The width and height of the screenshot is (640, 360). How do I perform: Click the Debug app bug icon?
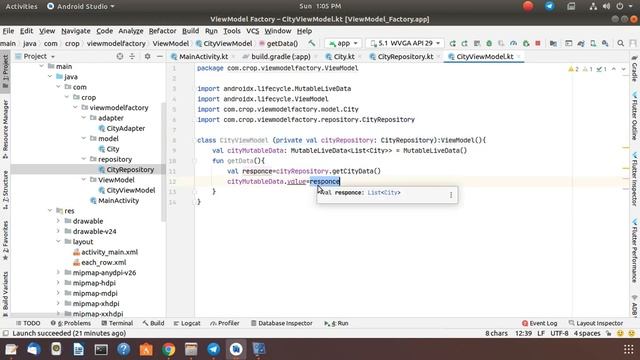489,43
